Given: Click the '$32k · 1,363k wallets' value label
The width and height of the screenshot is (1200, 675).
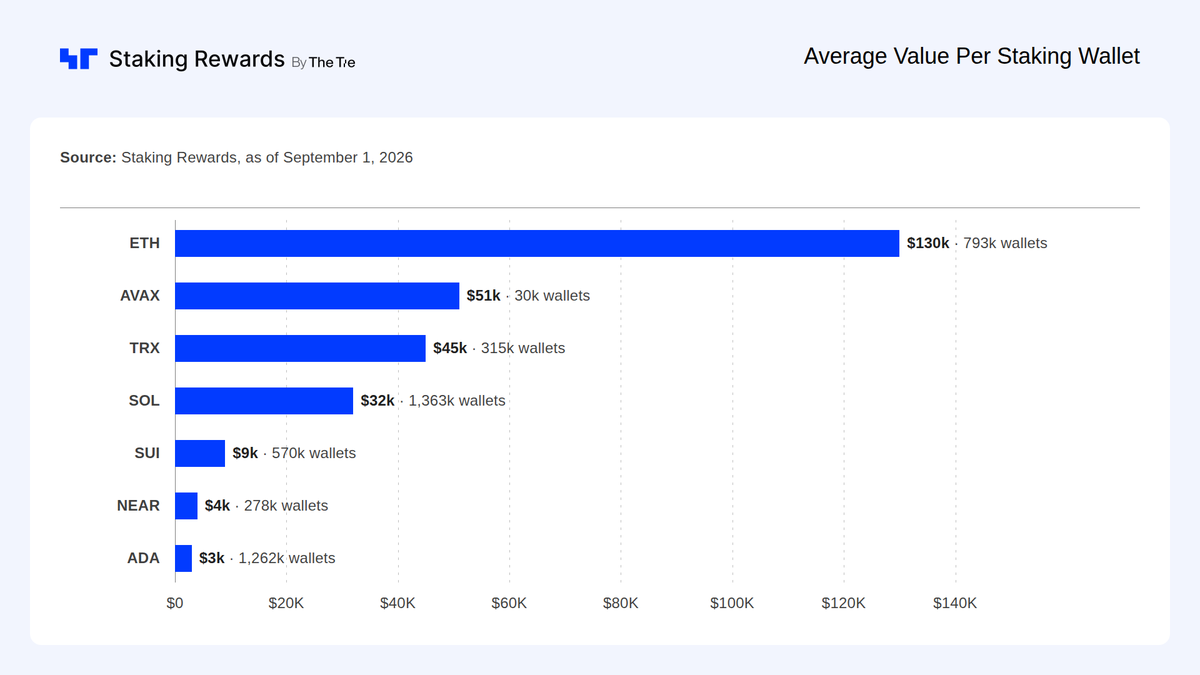Looking at the screenshot, I should [433, 401].
